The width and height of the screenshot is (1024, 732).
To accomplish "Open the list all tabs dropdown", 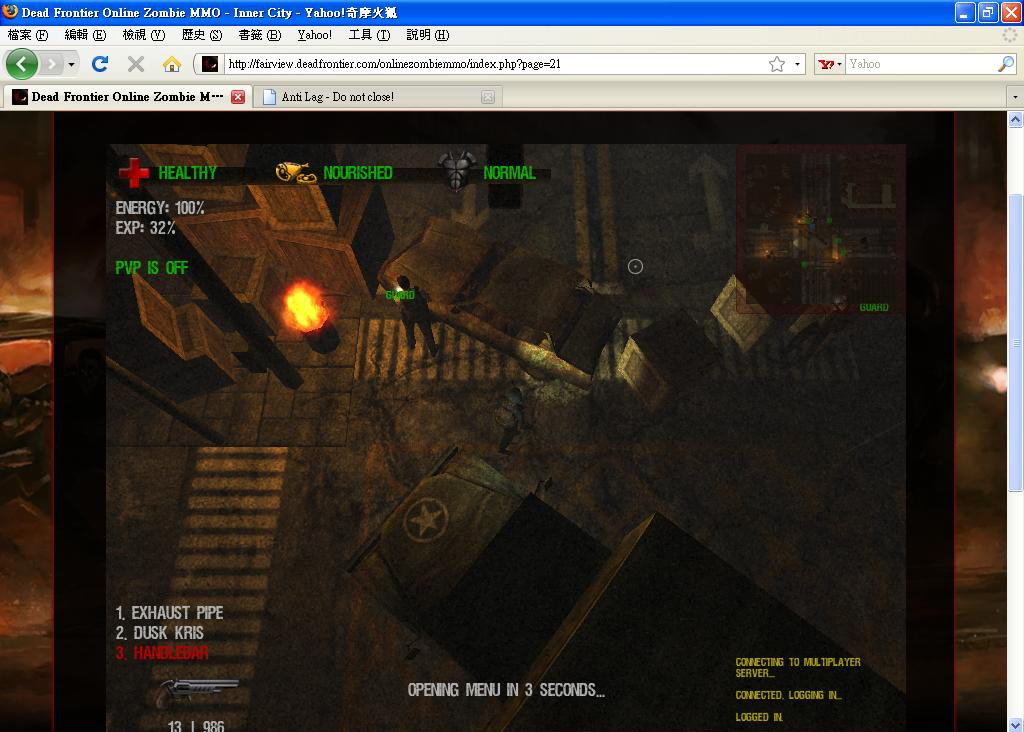I will click(x=1015, y=97).
